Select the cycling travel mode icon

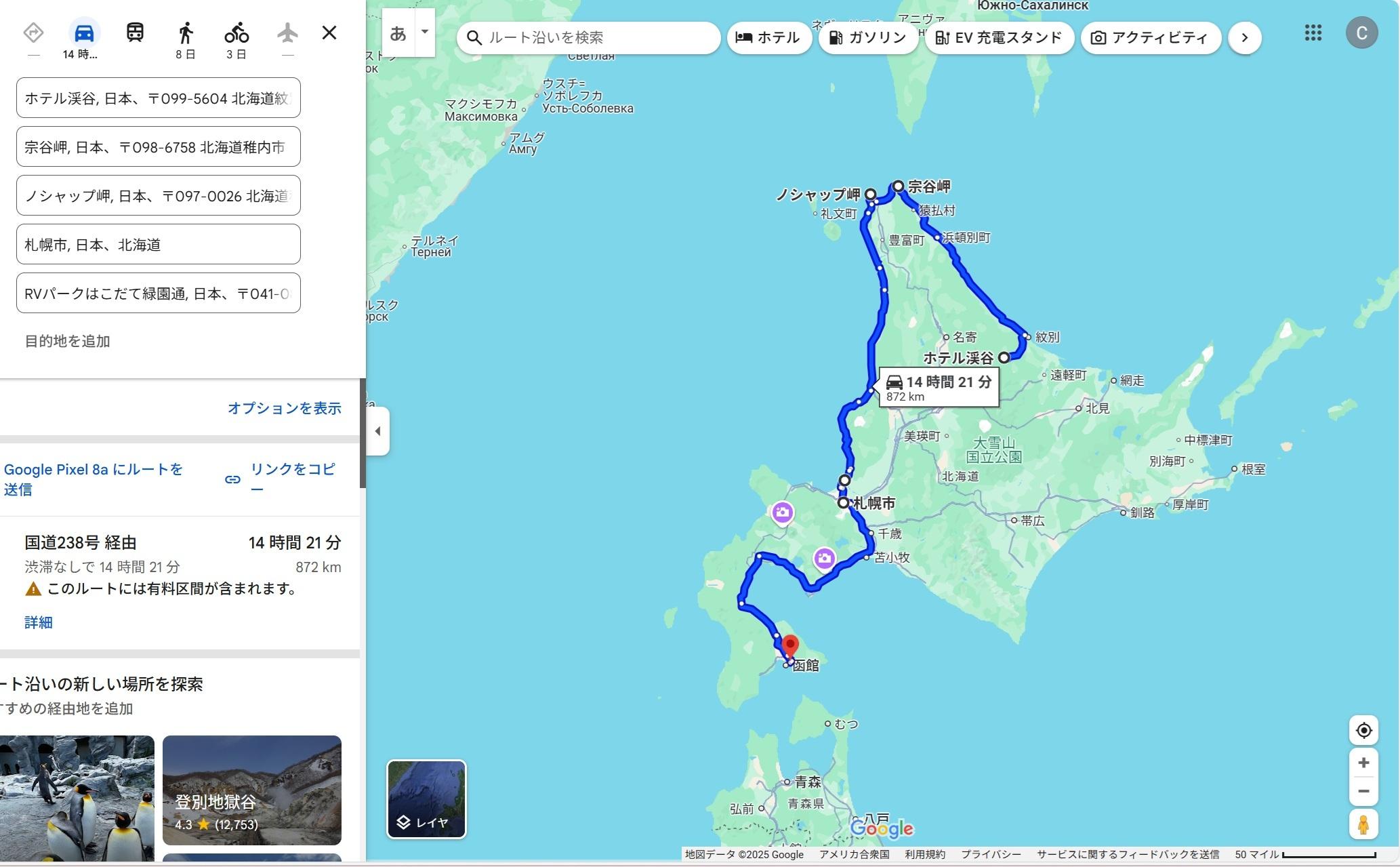236,33
